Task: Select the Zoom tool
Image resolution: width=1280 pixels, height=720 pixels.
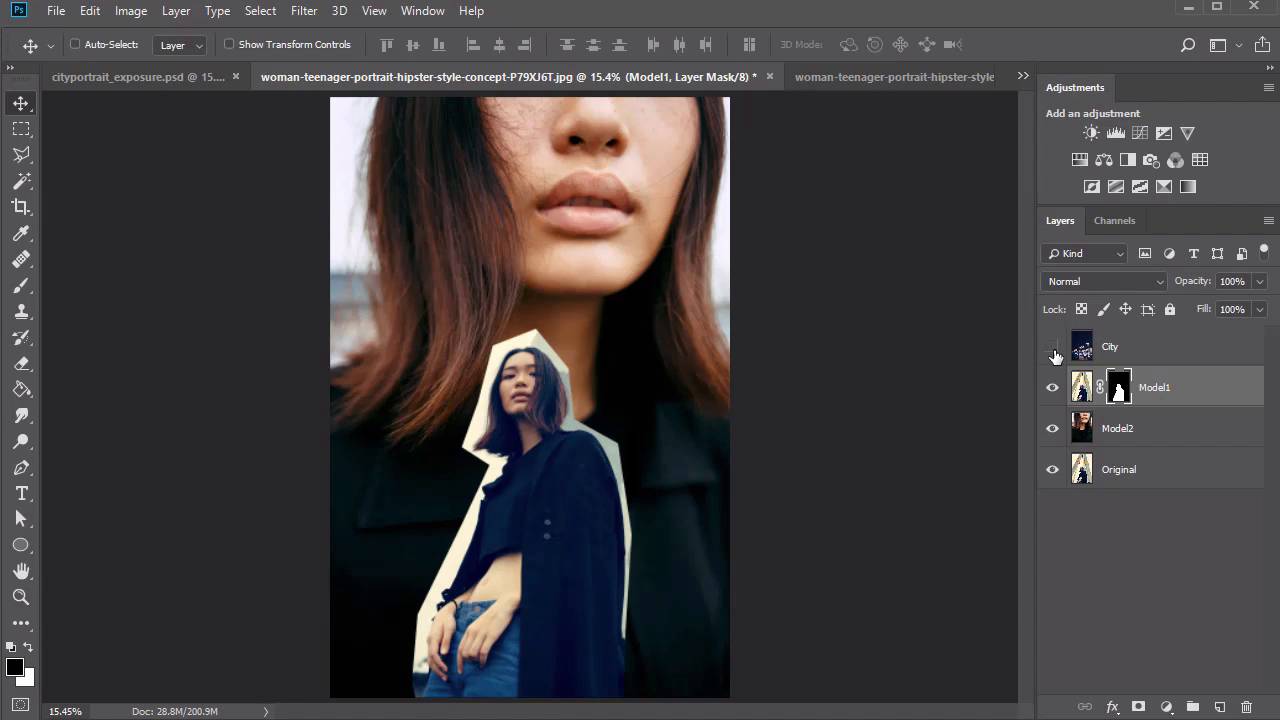Action: click(21, 597)
